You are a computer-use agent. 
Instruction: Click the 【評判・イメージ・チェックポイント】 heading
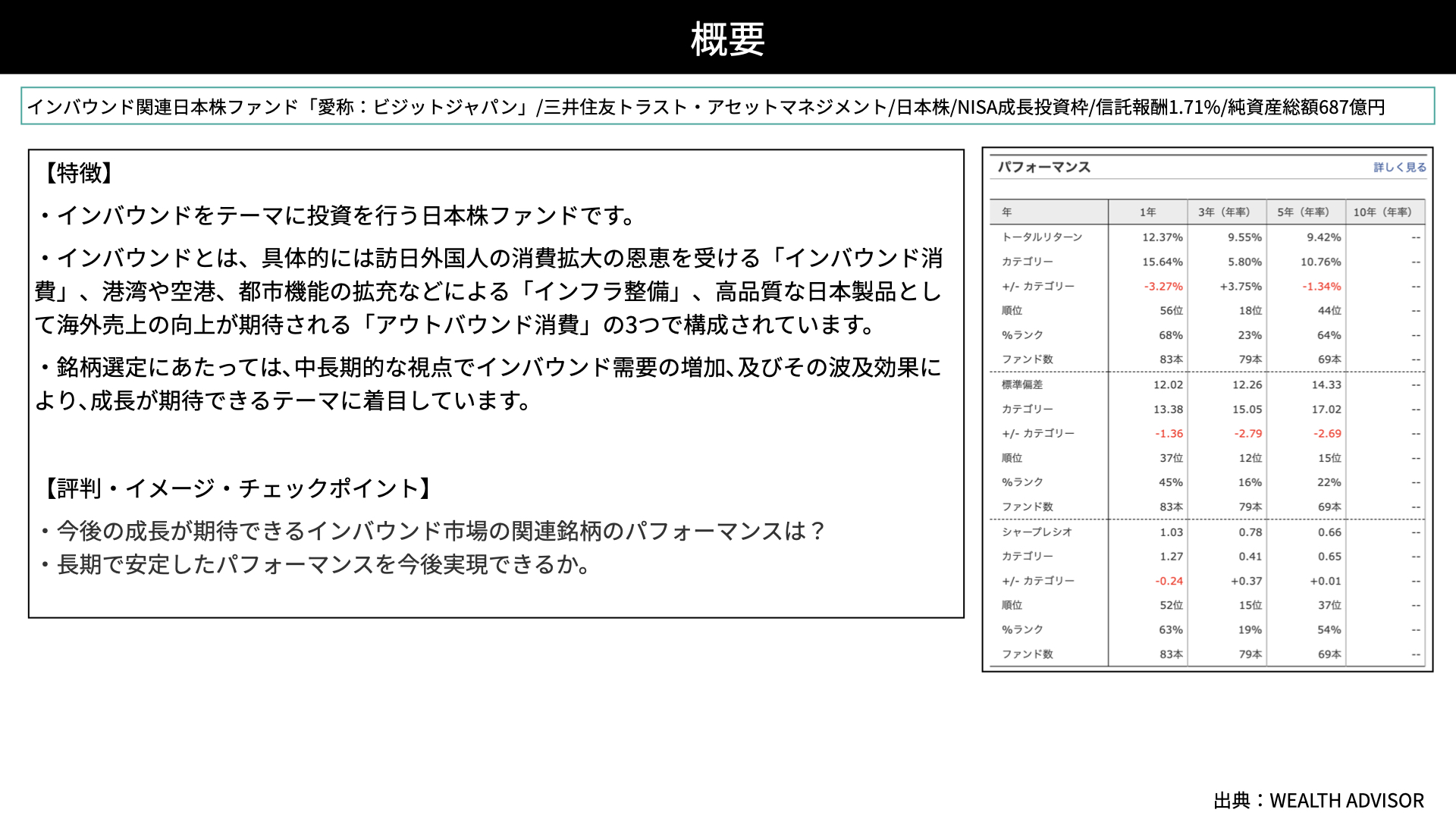pyautogui.click(x=238, y=488)
